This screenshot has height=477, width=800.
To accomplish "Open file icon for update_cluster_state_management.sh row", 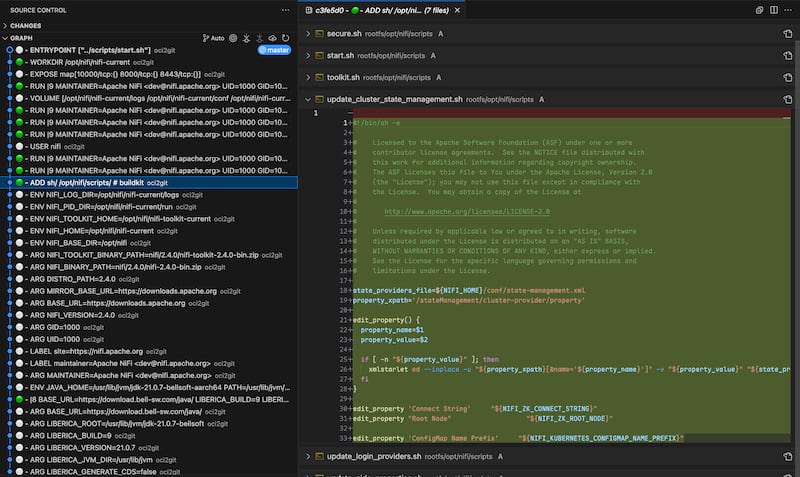I will pos(788,99).
